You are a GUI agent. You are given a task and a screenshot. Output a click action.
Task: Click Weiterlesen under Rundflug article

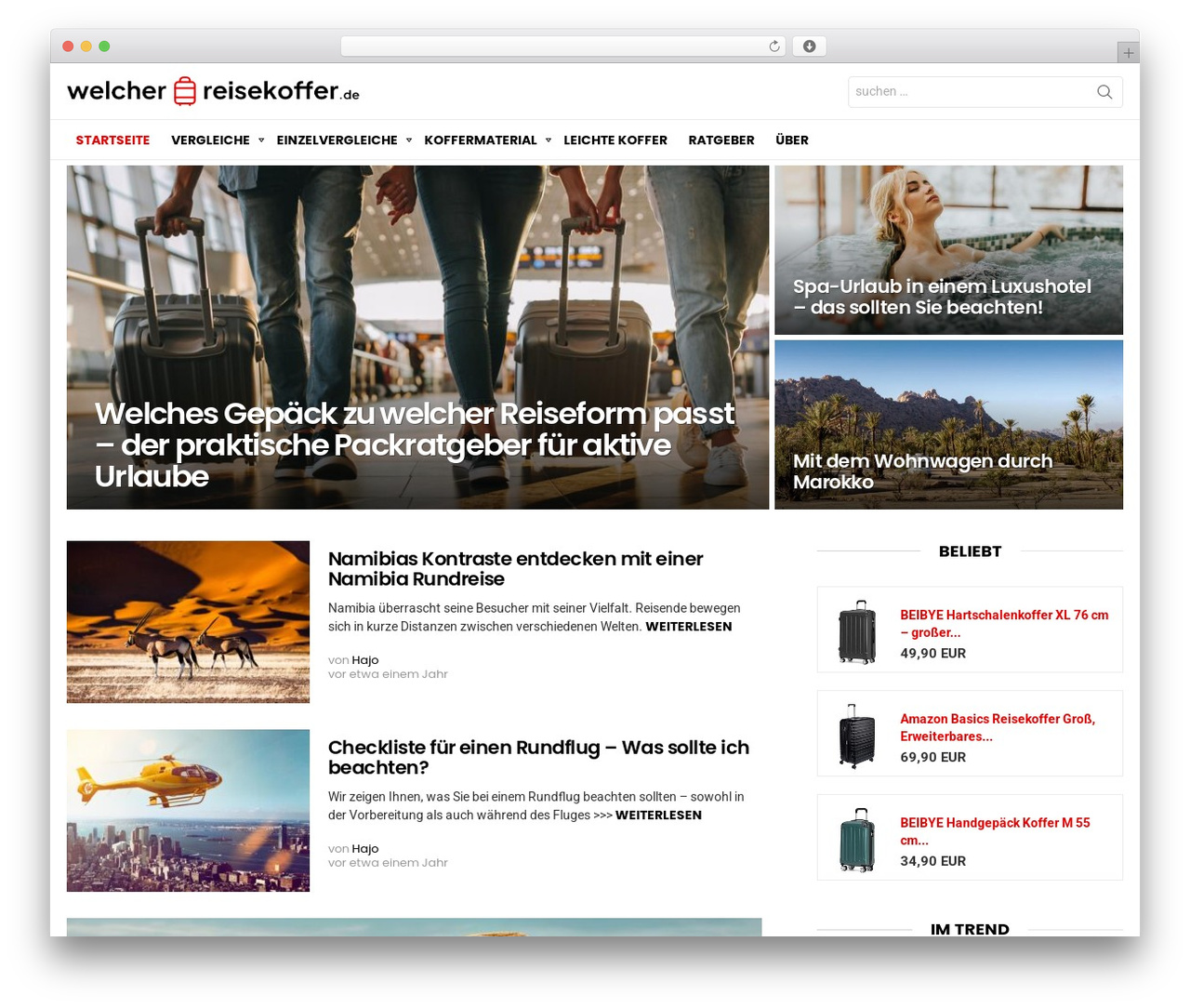(658, 816)
